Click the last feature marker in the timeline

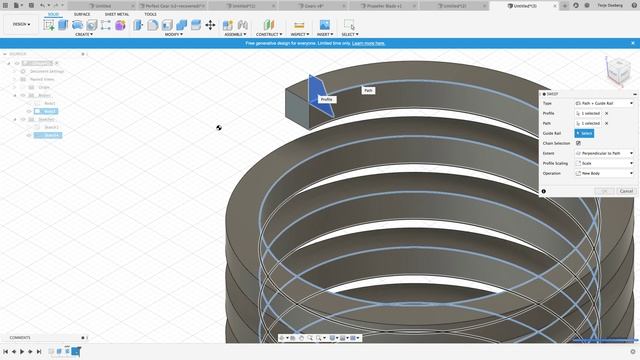tap(76, 351)
